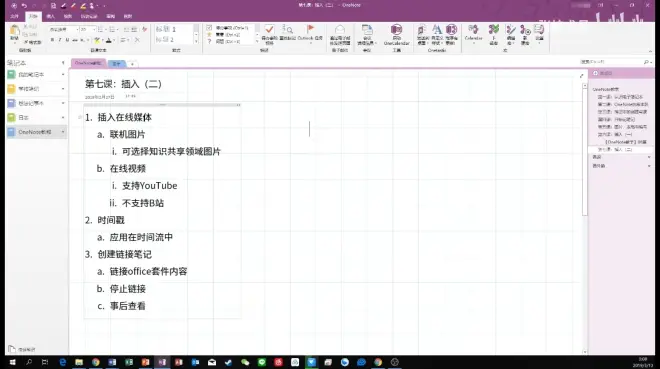Expand the notebook list dropdown arrow

point(63,63)
